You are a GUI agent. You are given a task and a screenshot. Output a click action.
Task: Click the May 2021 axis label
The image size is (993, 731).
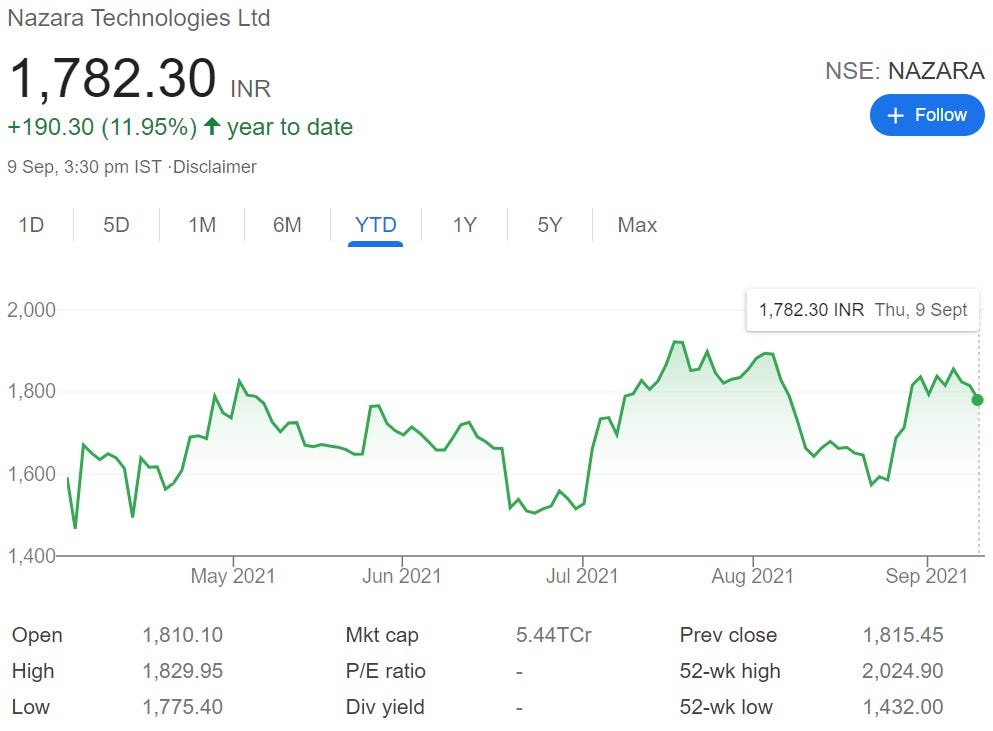coord(232,576)
